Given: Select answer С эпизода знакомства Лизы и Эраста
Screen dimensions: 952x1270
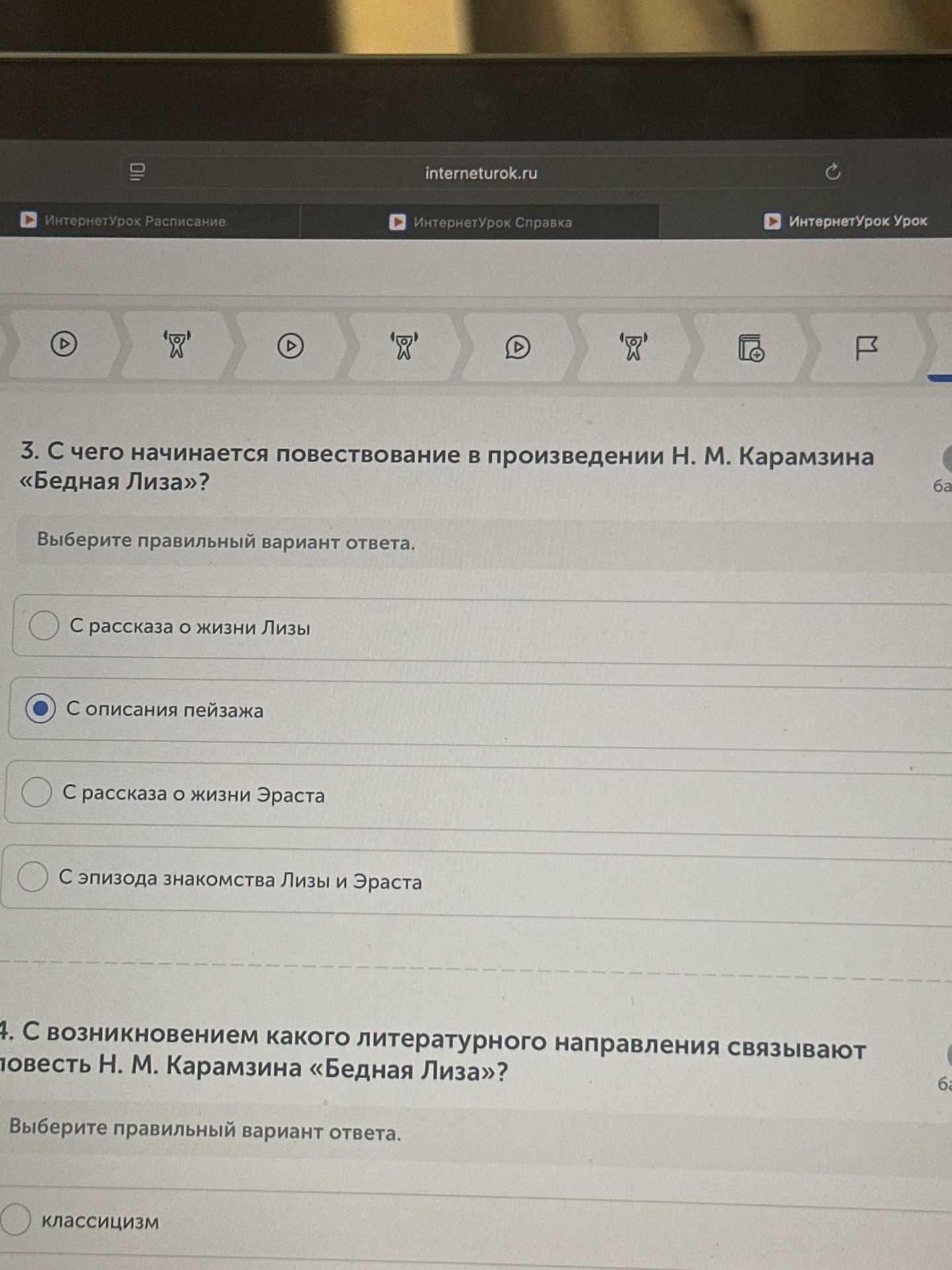Looking at the screenshot, I should pyautogui.click(x=477, y=884).
